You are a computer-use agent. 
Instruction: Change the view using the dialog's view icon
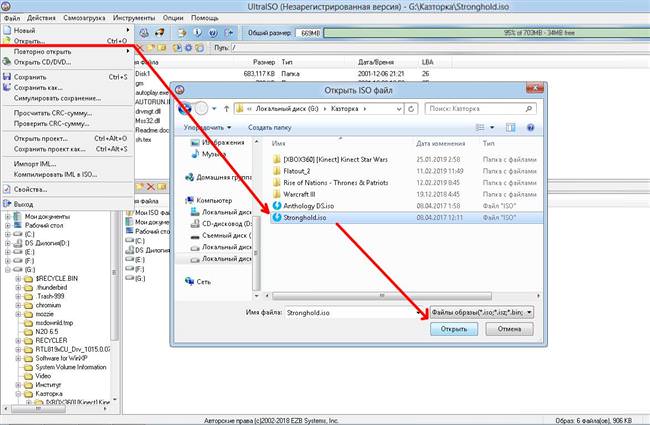(480, 128)
